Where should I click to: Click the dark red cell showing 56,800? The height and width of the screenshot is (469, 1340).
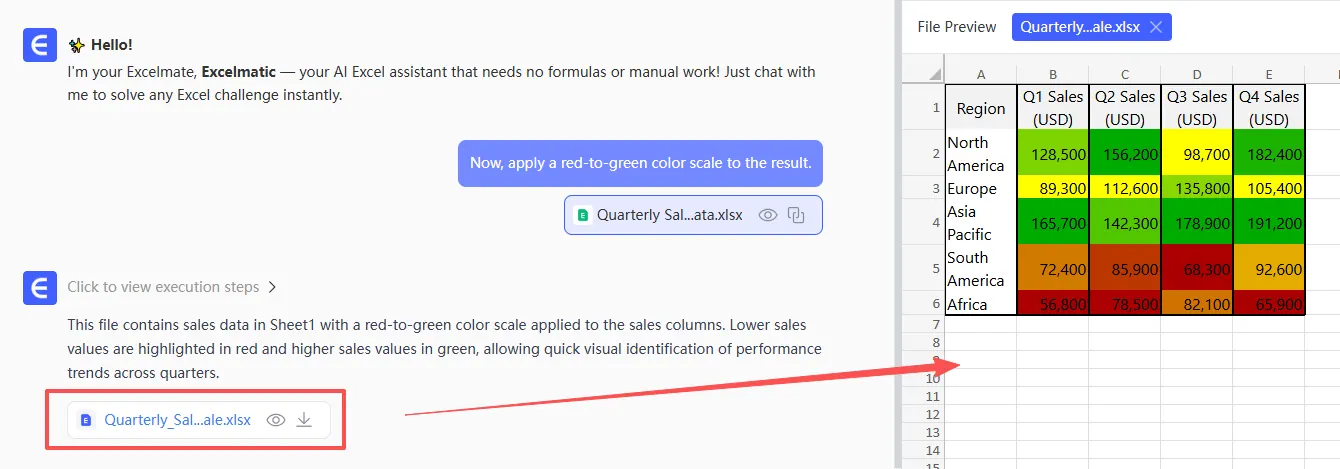1053,304
